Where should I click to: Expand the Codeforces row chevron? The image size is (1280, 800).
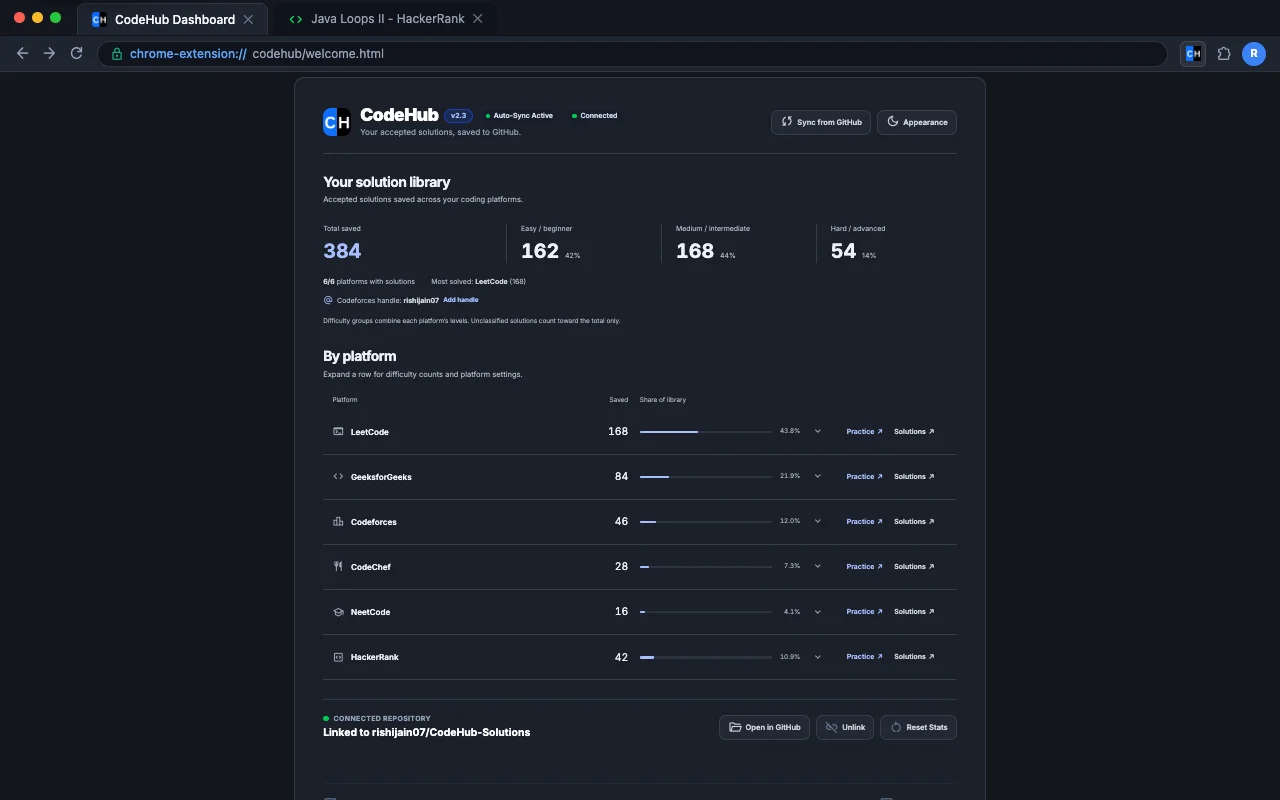tap(817, 522)
